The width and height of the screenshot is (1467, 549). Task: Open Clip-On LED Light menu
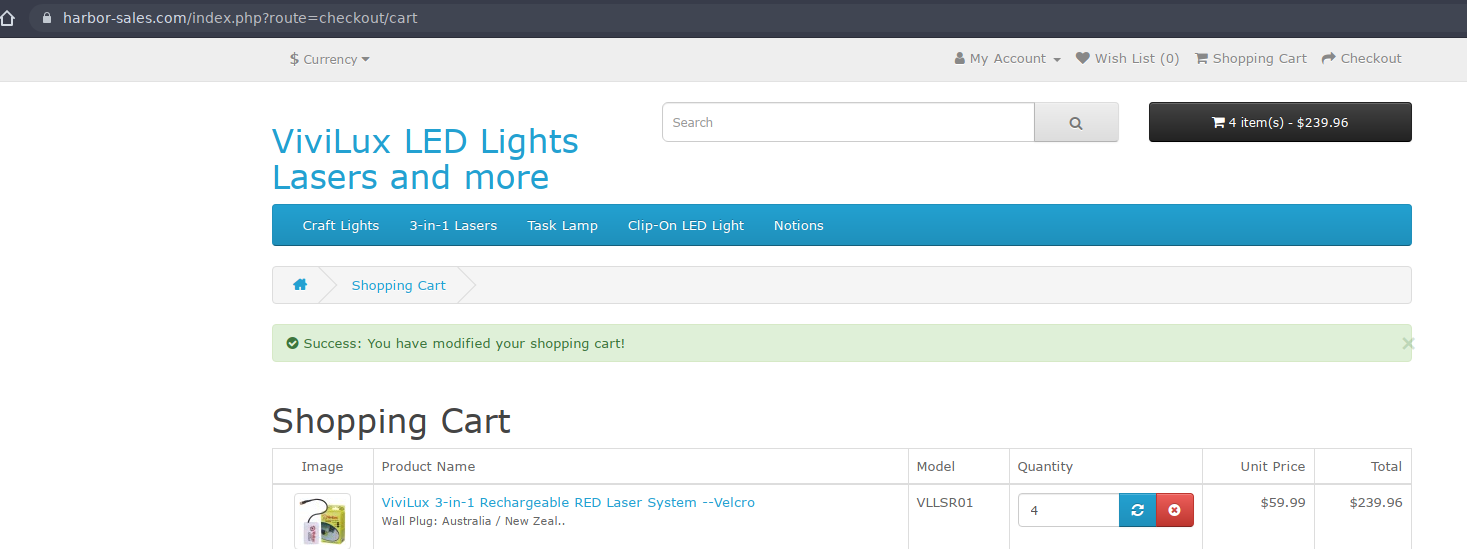click(686, 225)
